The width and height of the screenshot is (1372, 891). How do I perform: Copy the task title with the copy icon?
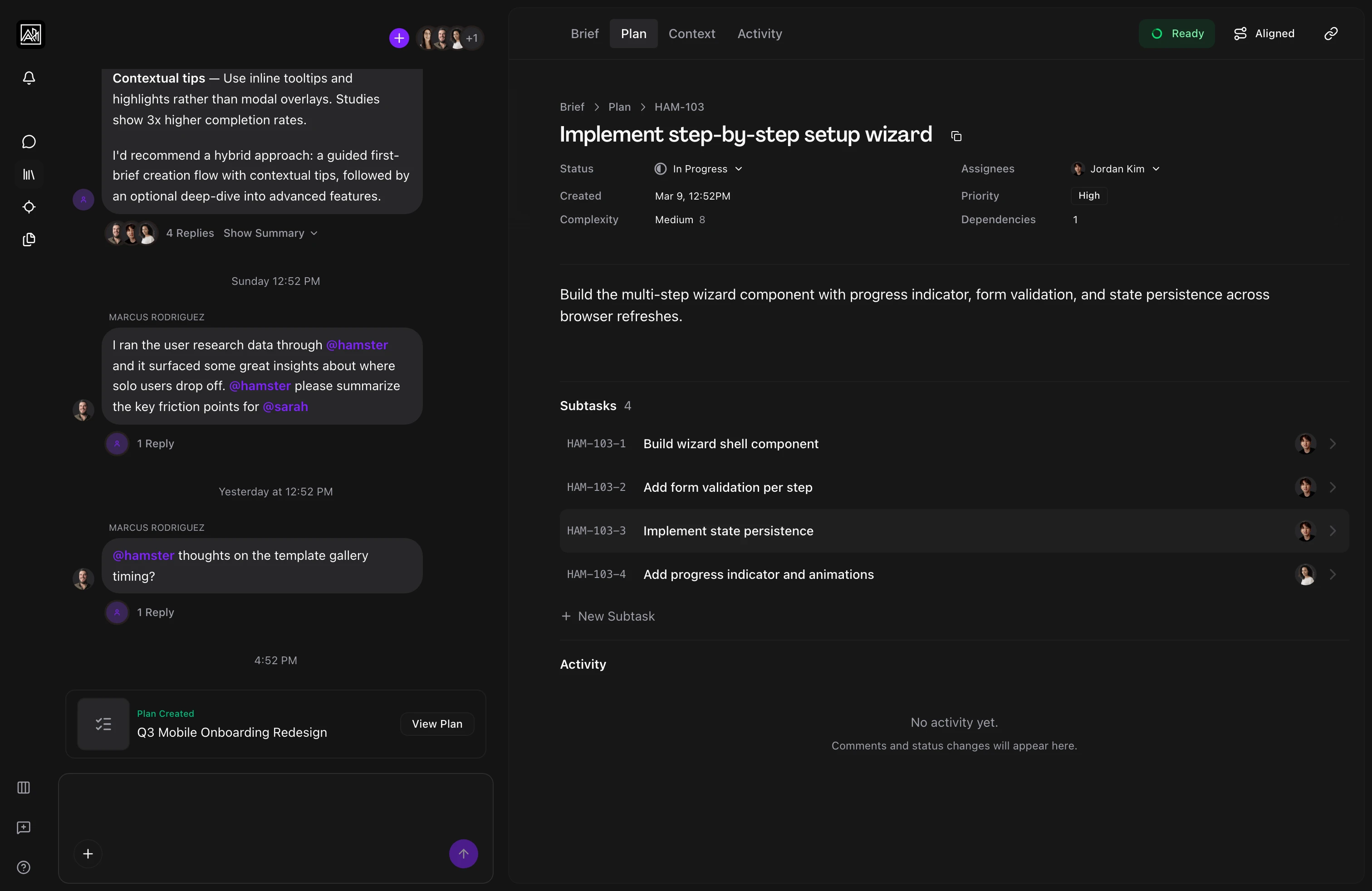[956, 136]
